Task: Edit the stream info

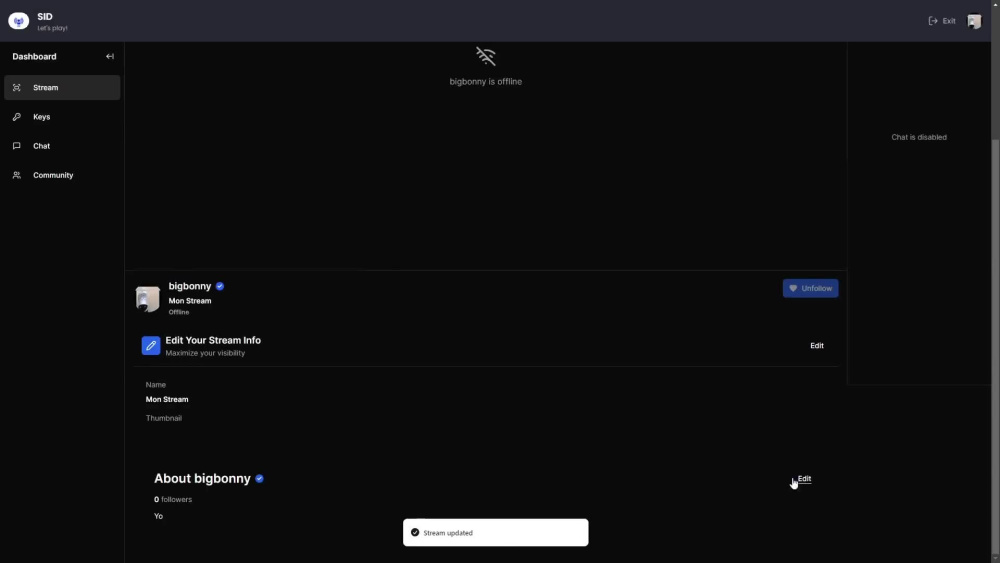Action: click(x=817, y=346)
